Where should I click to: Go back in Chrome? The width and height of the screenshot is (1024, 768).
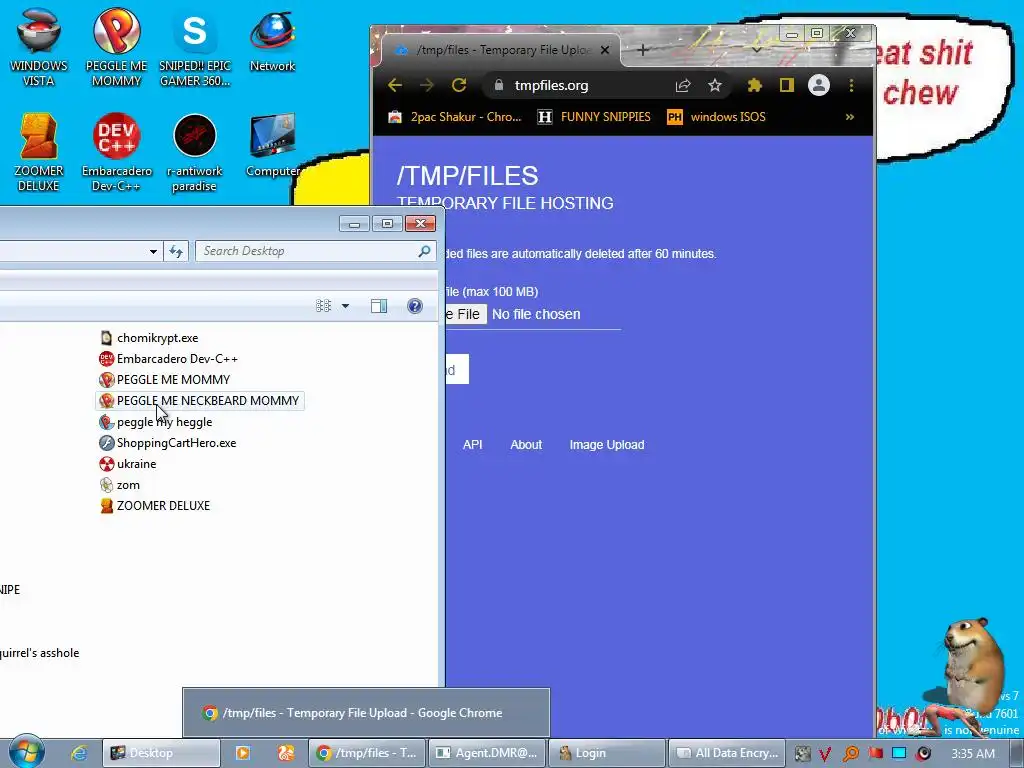(395, 86)
